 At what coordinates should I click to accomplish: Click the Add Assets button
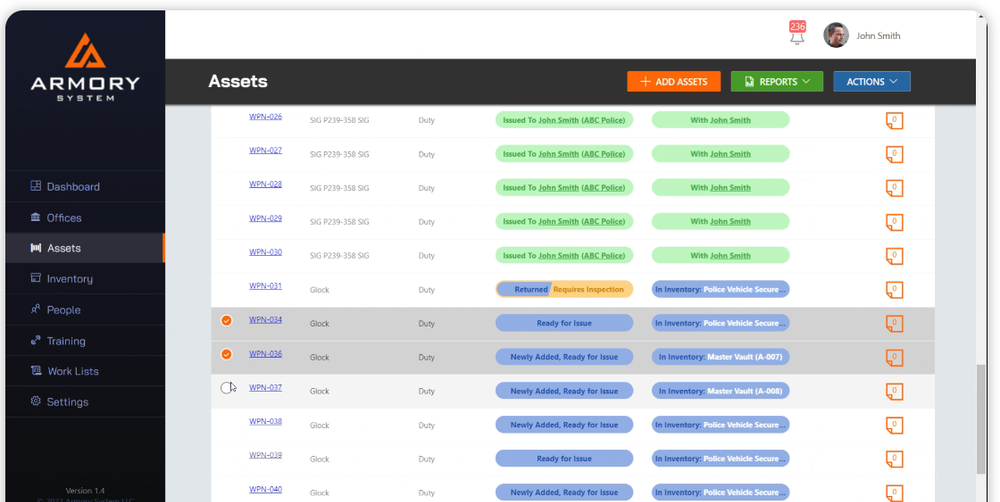pos(674,82)
